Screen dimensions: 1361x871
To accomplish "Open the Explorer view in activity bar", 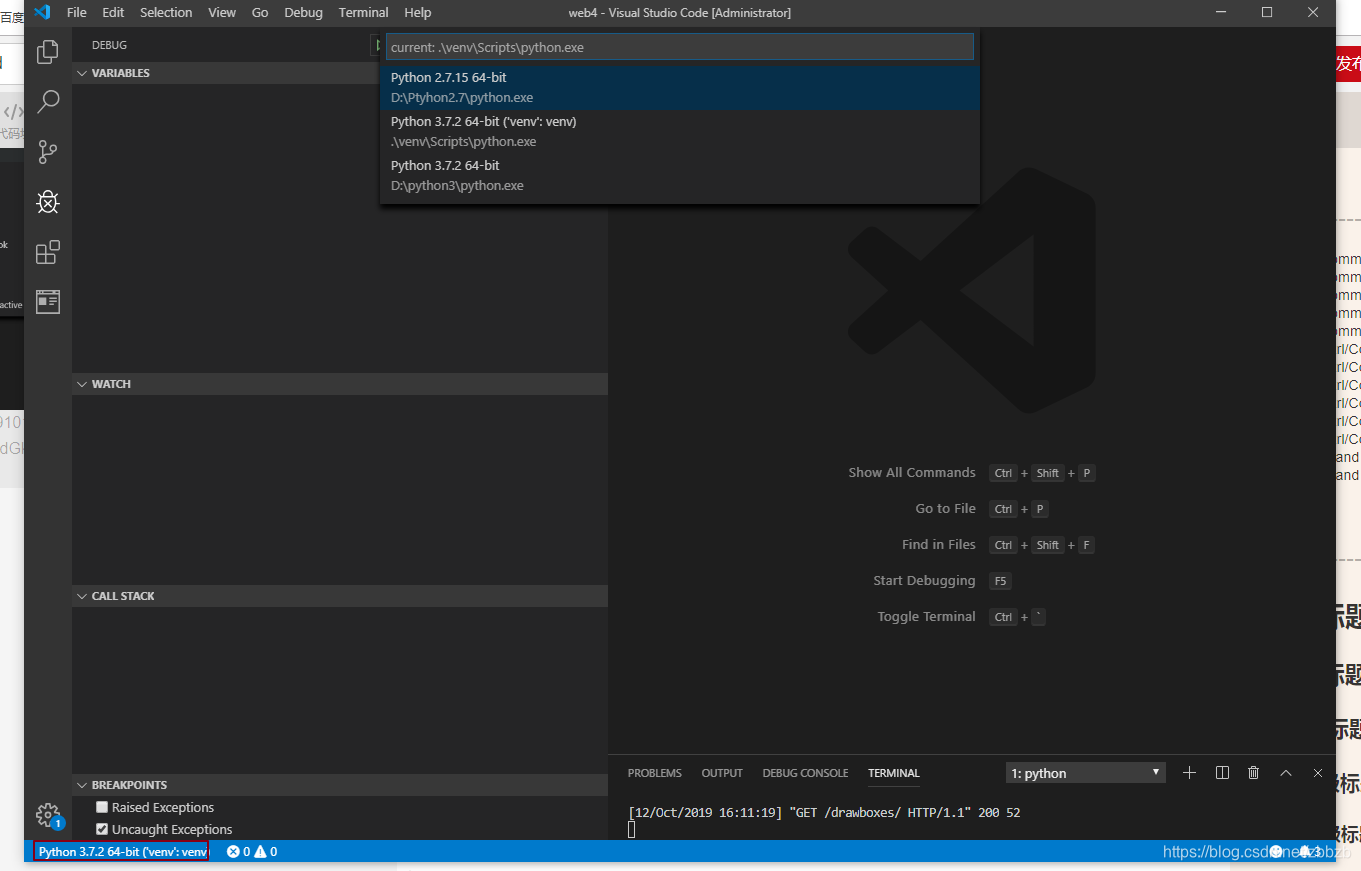I will click(47, 52).
